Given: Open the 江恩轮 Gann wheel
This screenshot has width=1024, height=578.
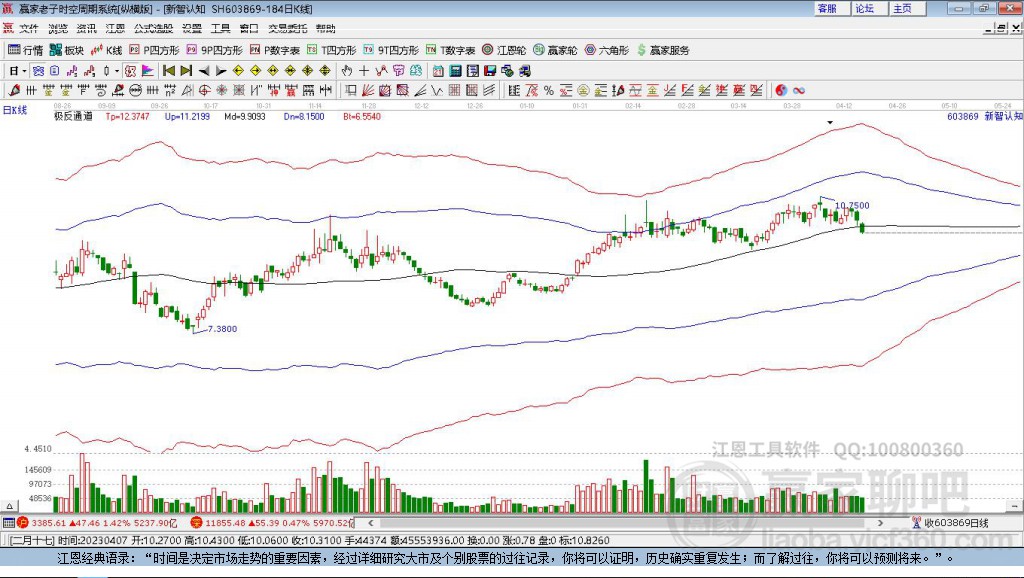Looking at the screenshot, I should pyautogui.click(x=504, y=50).
